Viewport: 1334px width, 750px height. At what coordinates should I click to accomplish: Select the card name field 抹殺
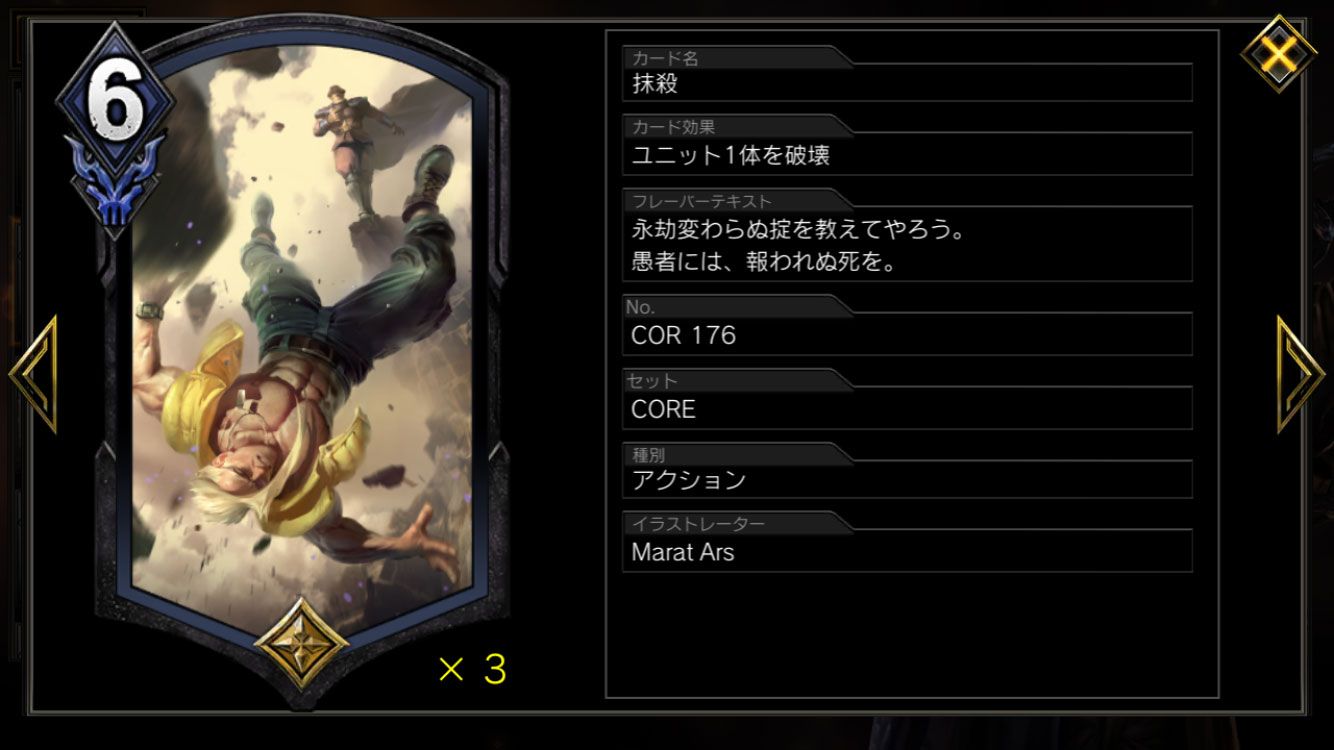point(907,83)
